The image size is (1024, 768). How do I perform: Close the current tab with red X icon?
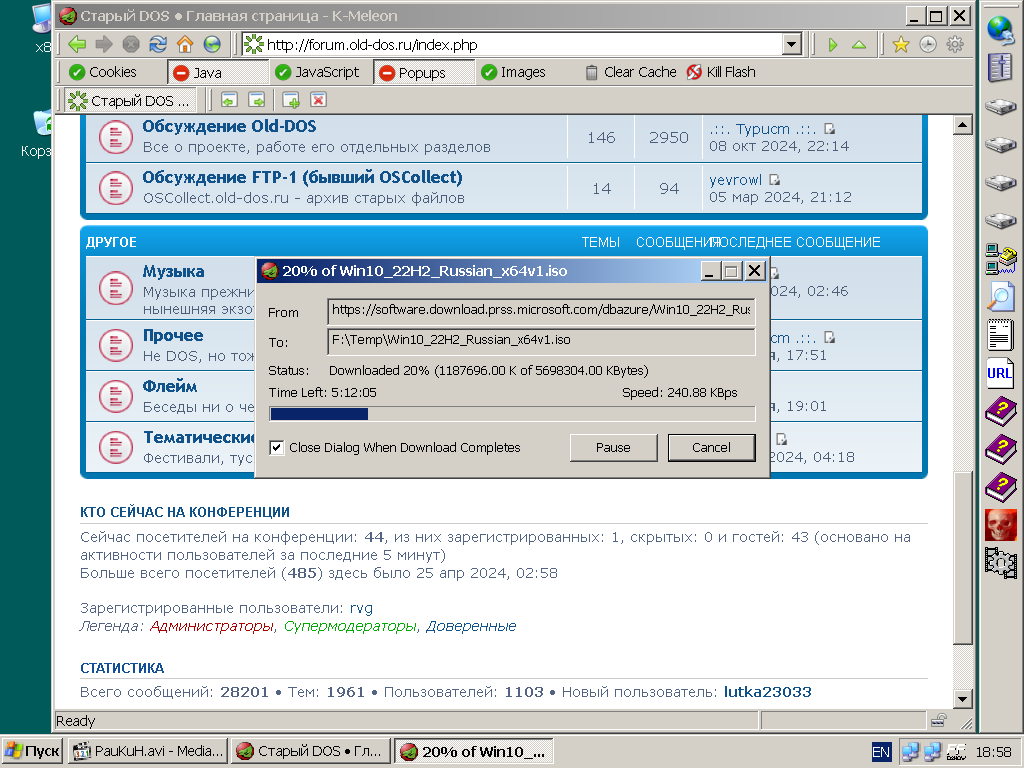pyautogui.click(x=318, y=100)
